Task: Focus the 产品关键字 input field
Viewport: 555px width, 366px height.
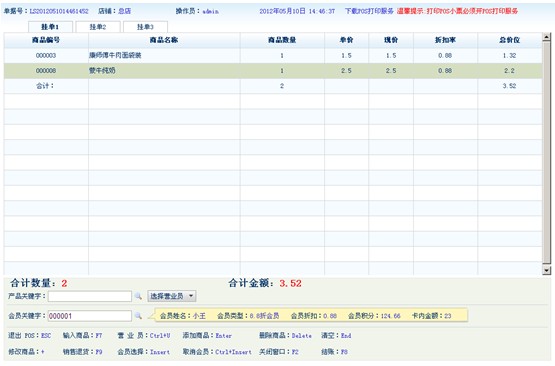Action: [90, 296]
